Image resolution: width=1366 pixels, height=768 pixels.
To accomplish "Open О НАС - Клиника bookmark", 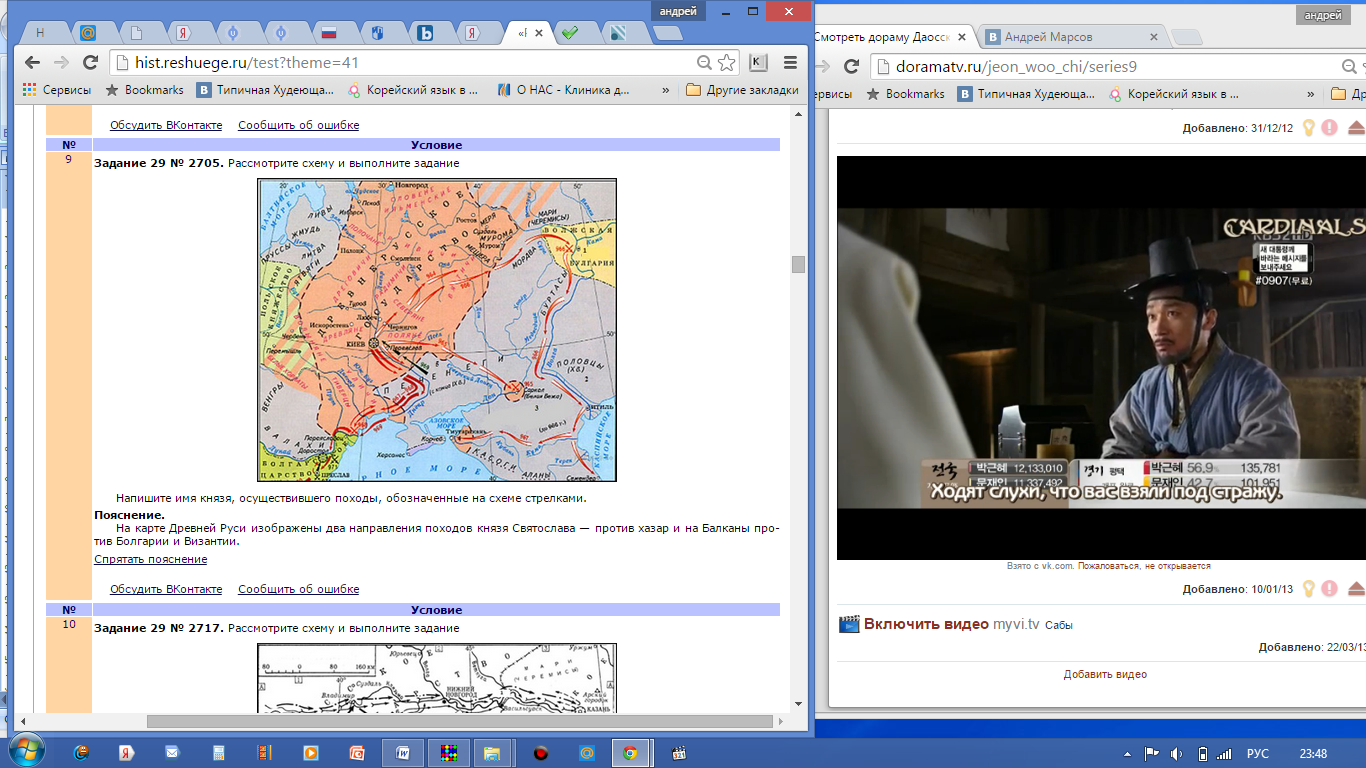I will [x=562, y=90].
